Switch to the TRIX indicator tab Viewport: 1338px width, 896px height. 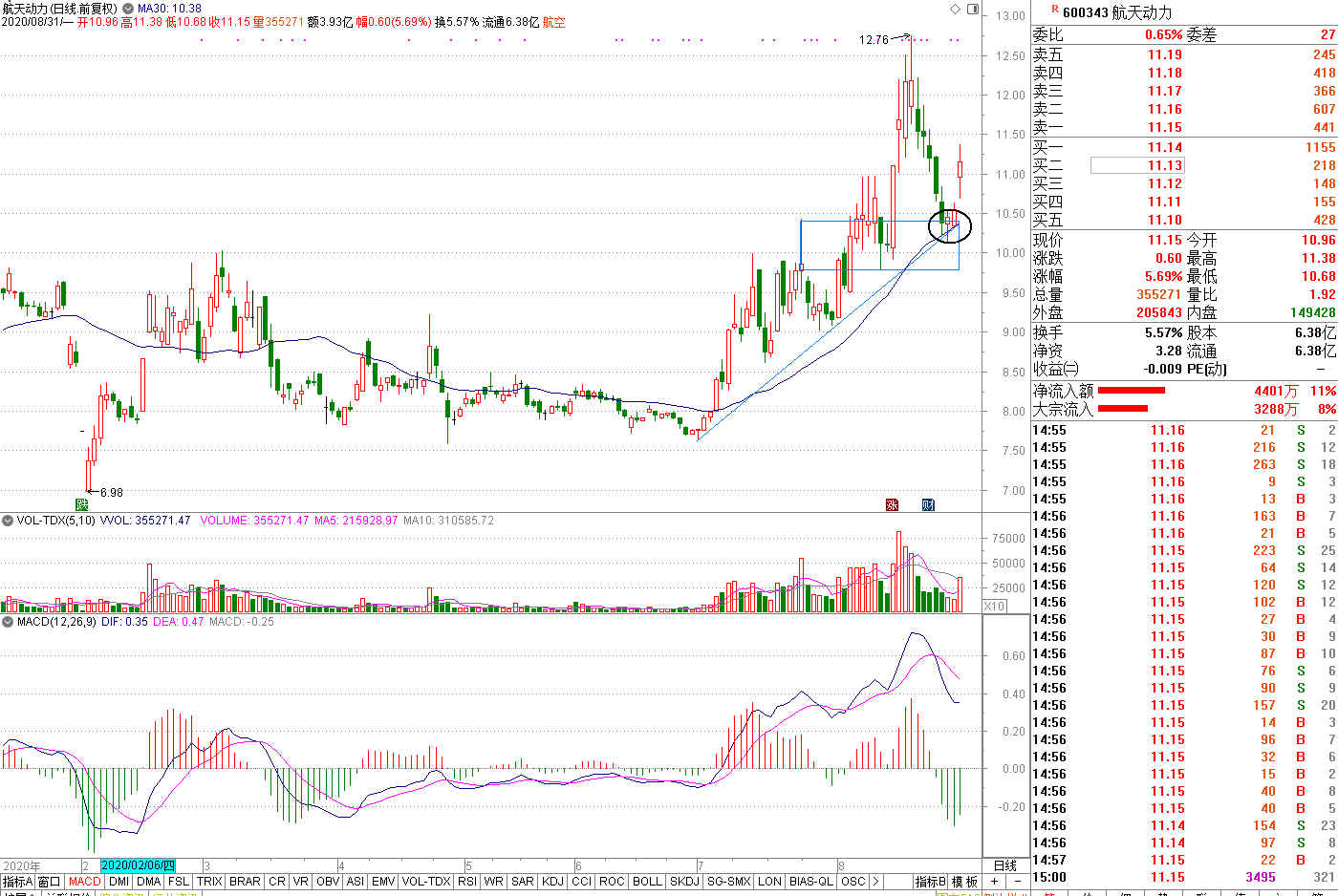209,881
